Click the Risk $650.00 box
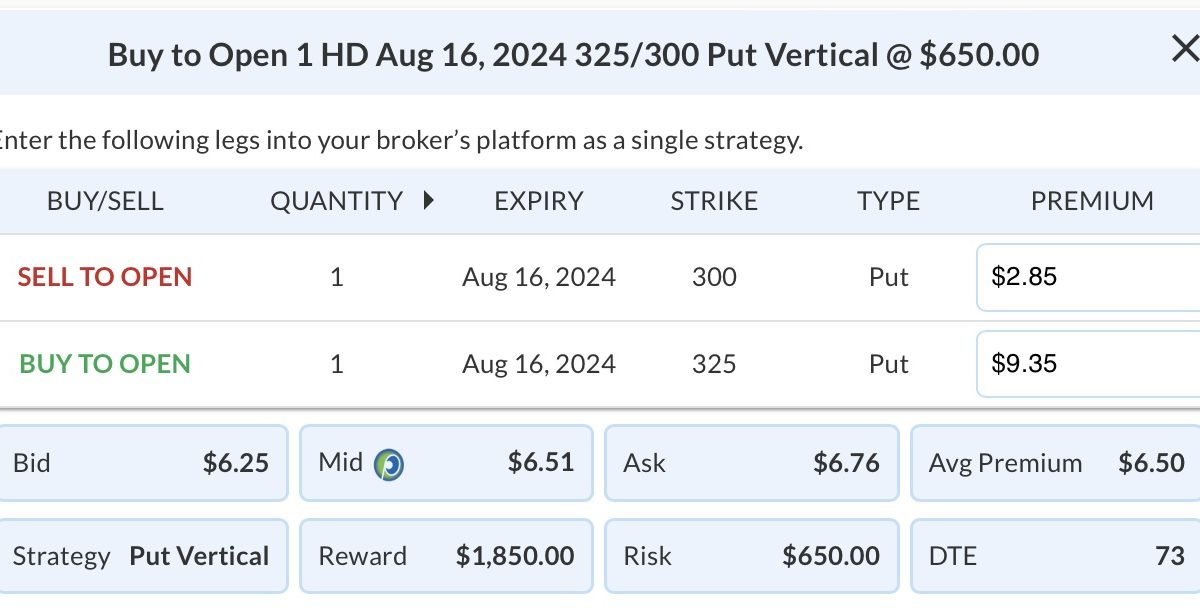 point(751,556)
